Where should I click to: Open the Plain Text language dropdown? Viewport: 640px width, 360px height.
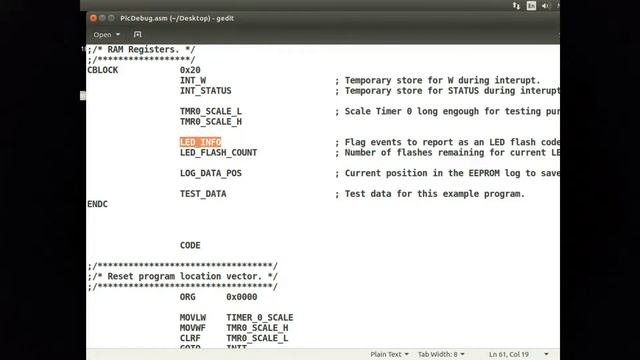(389, 354)
